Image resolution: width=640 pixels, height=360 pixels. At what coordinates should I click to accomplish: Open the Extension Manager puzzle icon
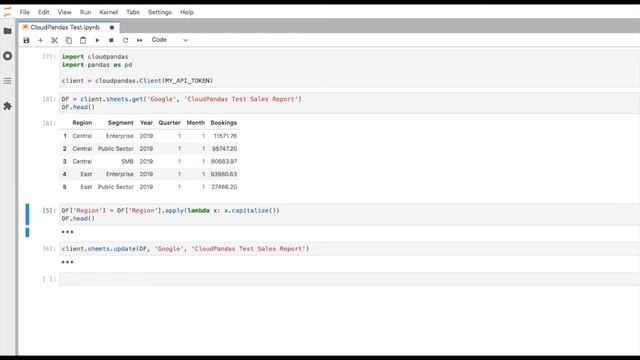pyautogui.click(x=7, y=106)
